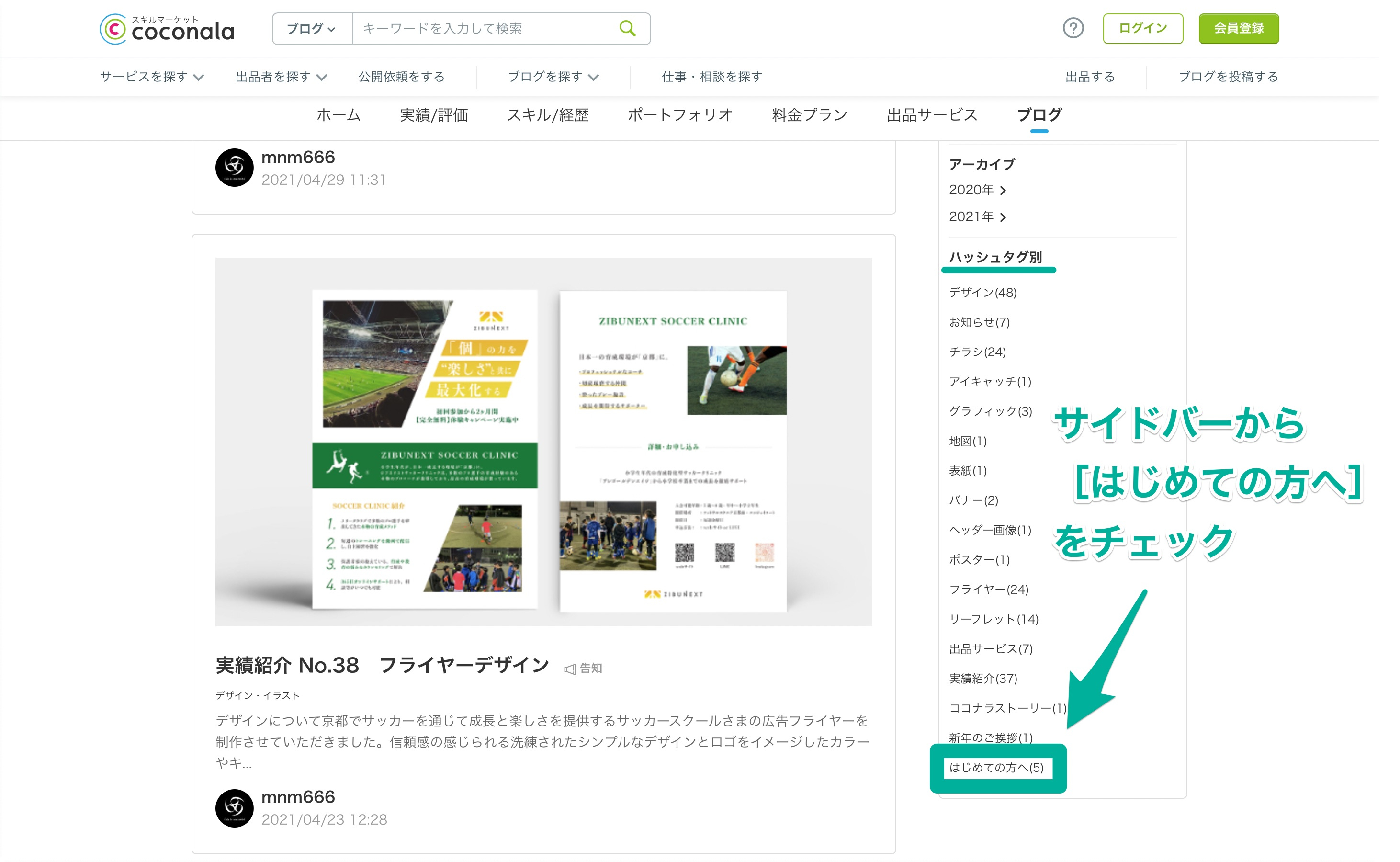Switch to the 料金プラン tab
1400x862 pixels.
[810, 115]
